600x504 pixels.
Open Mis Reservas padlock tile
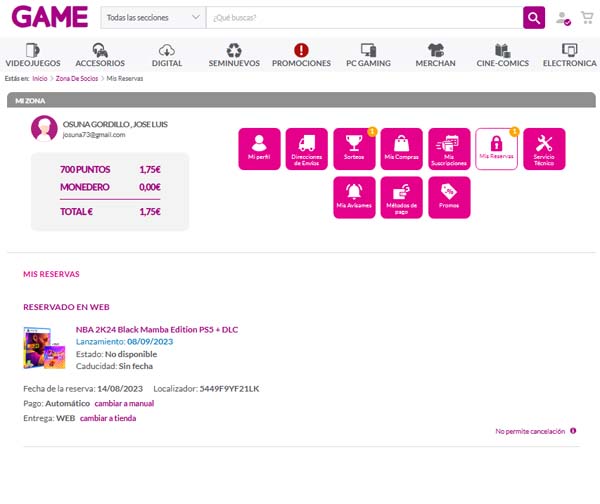click(x=496, y=149)
